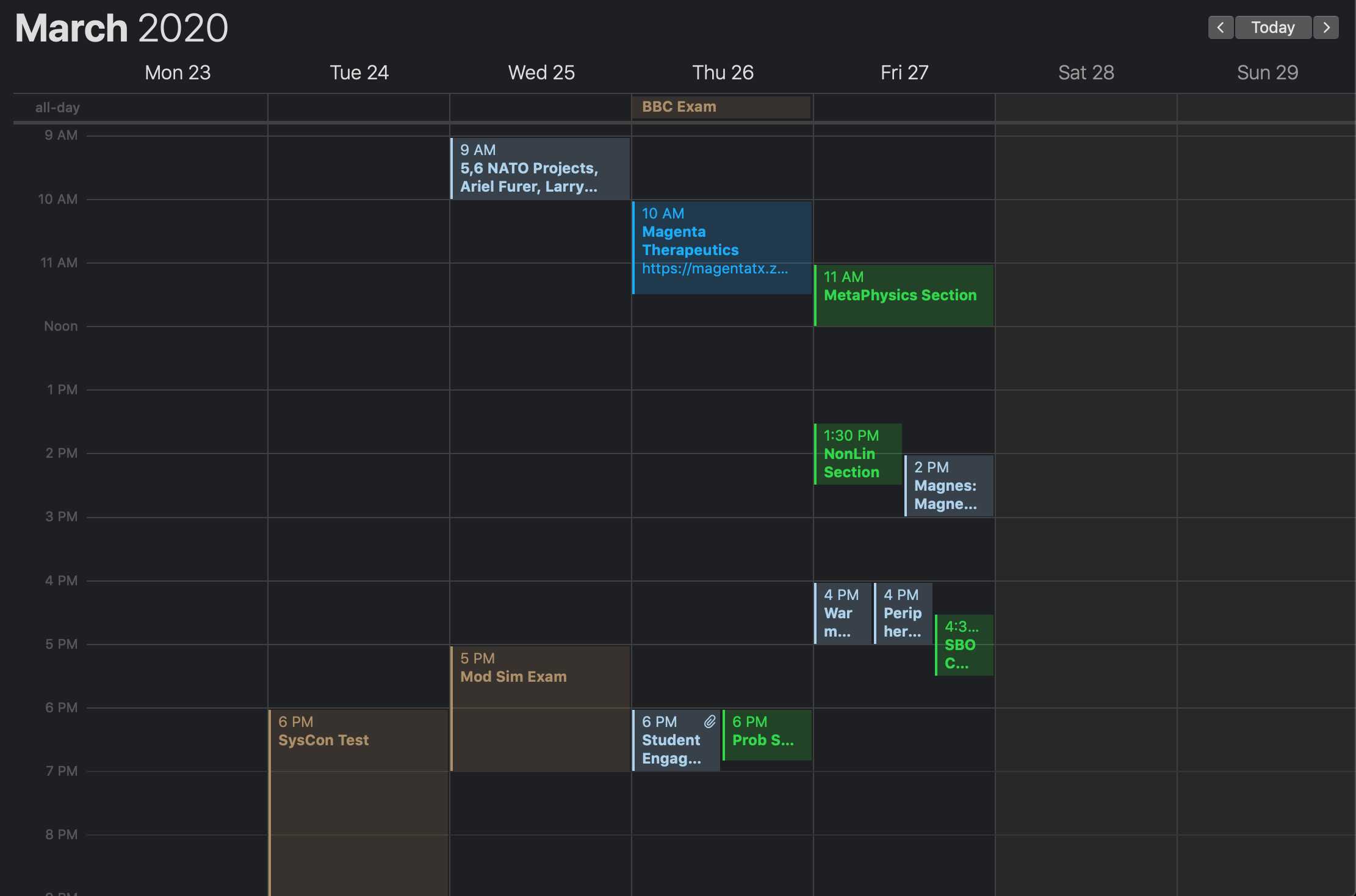Screen dimensions: 1356x896
Task: Select the MetaPhysics Section event
Action: [x=904, y=295]
